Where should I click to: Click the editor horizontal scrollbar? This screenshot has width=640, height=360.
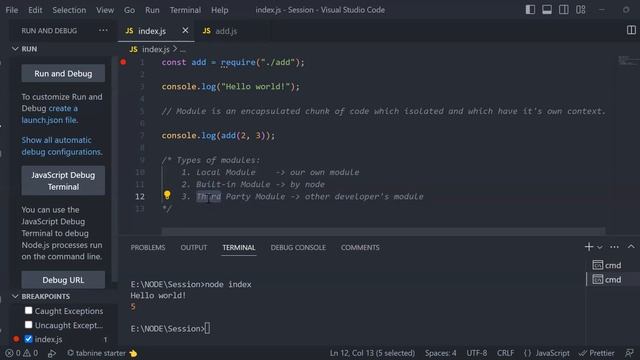click(x=383, y=231)
